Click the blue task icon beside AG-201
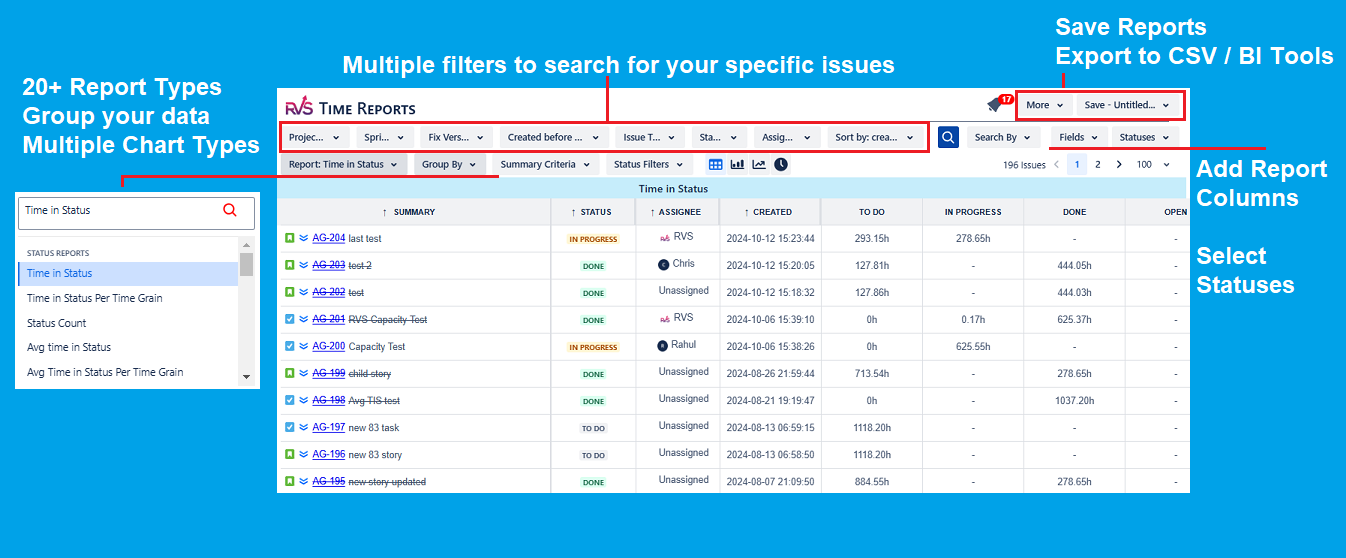The width and height of the screenshot is (1346, 558). pyautogui.click(x=289, y=319)
